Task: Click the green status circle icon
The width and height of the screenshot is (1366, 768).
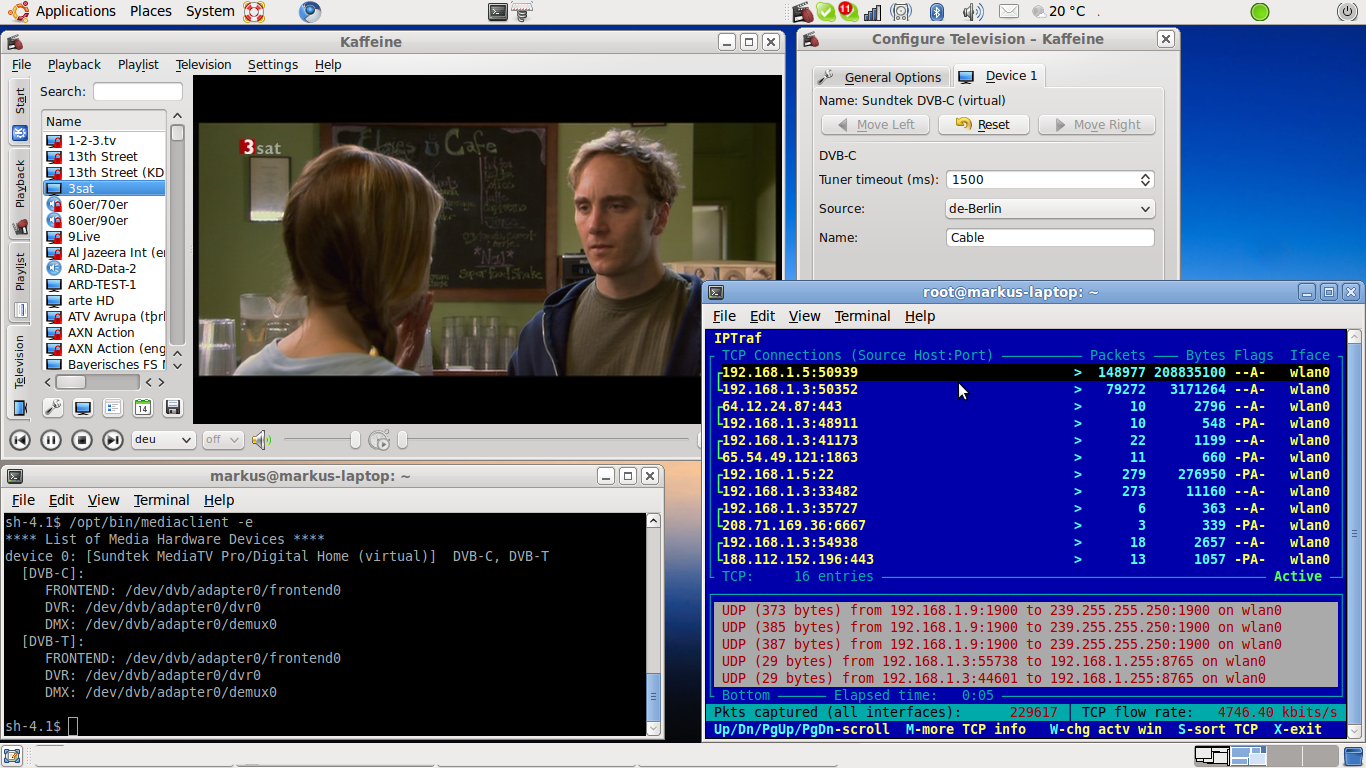Action: pos(1260,12)
